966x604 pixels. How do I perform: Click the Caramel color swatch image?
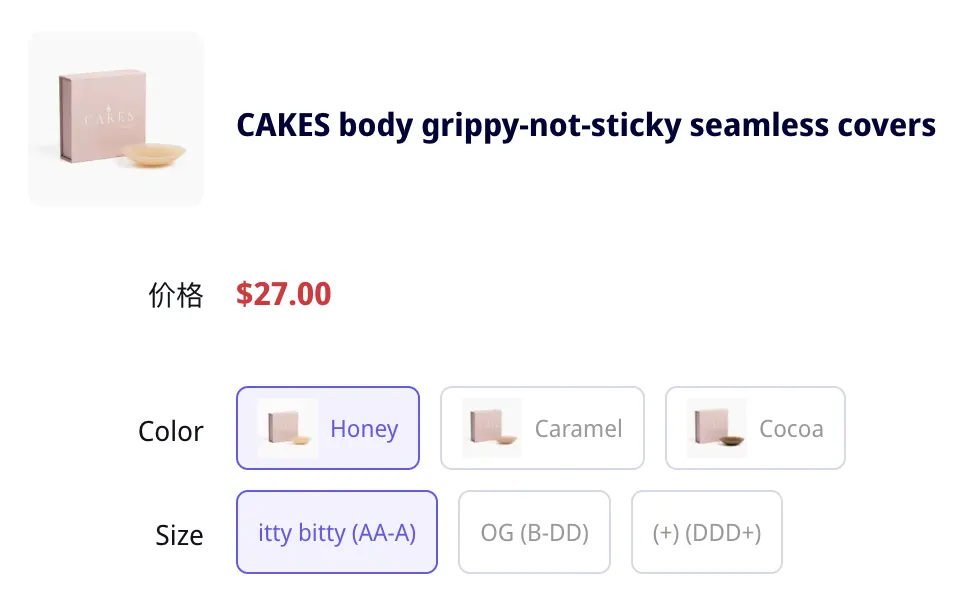(x=492, y=428)
